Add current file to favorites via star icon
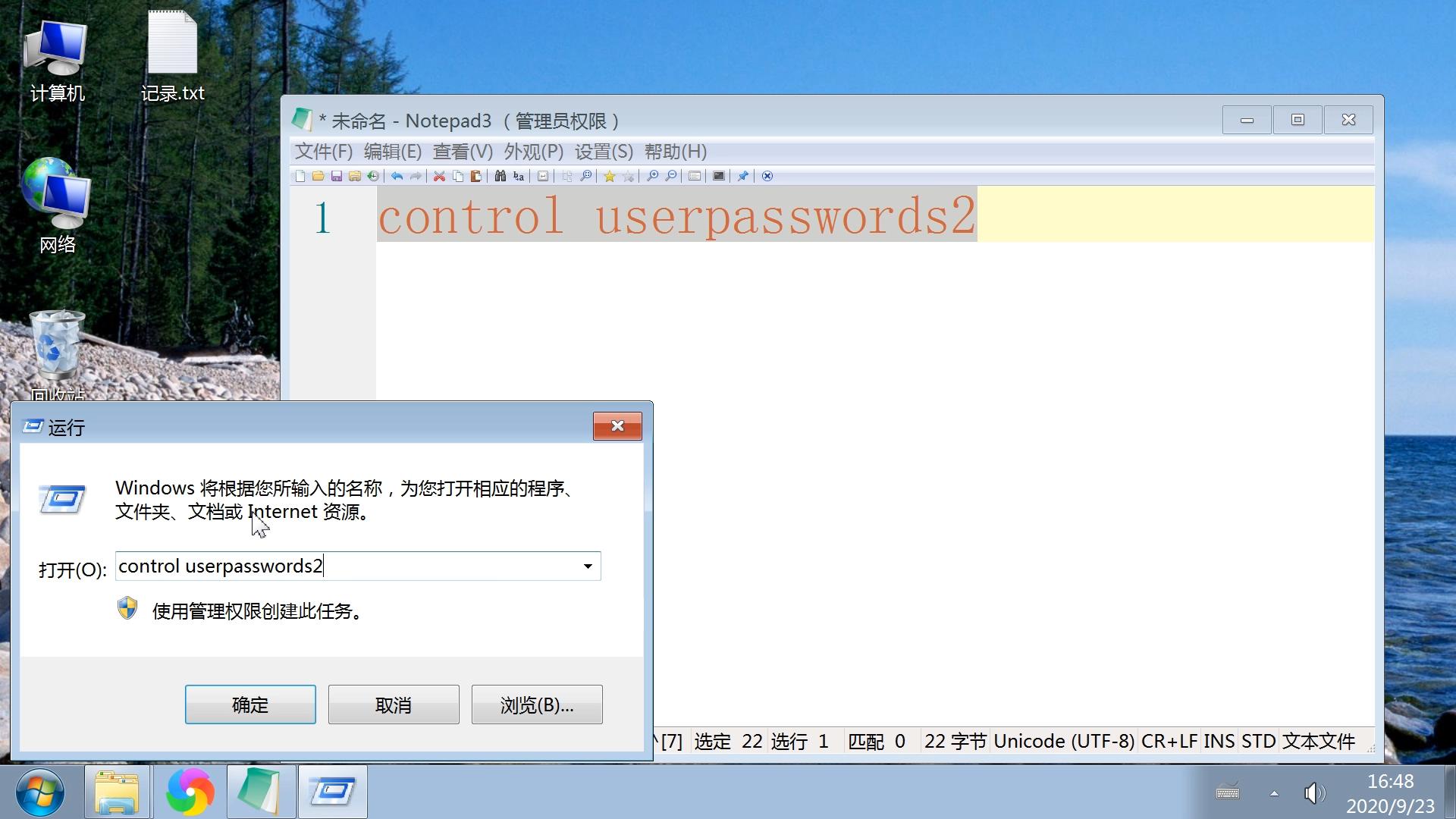This screenshot has width=1456, height=819. [610, 176]
